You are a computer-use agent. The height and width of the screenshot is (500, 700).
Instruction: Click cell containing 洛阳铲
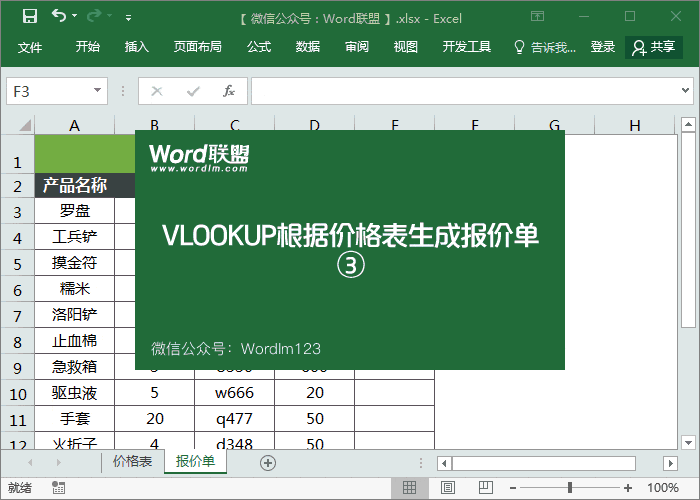click(x=75, y=314)
